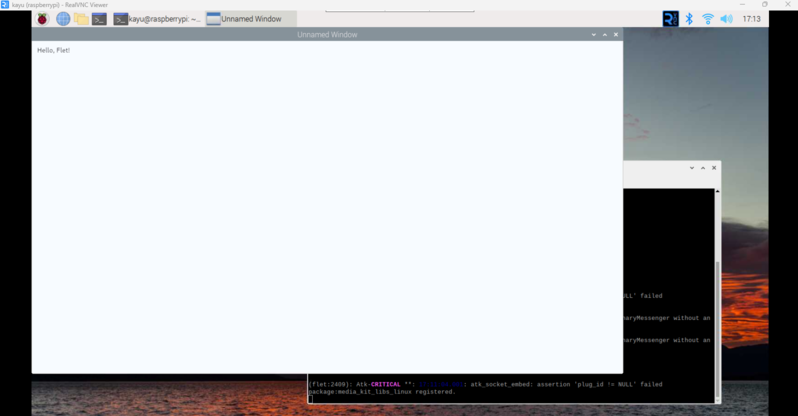798x416 pixels.
Task: Maximize the Unnamed Window Flet app
Action: pos(605,35)
